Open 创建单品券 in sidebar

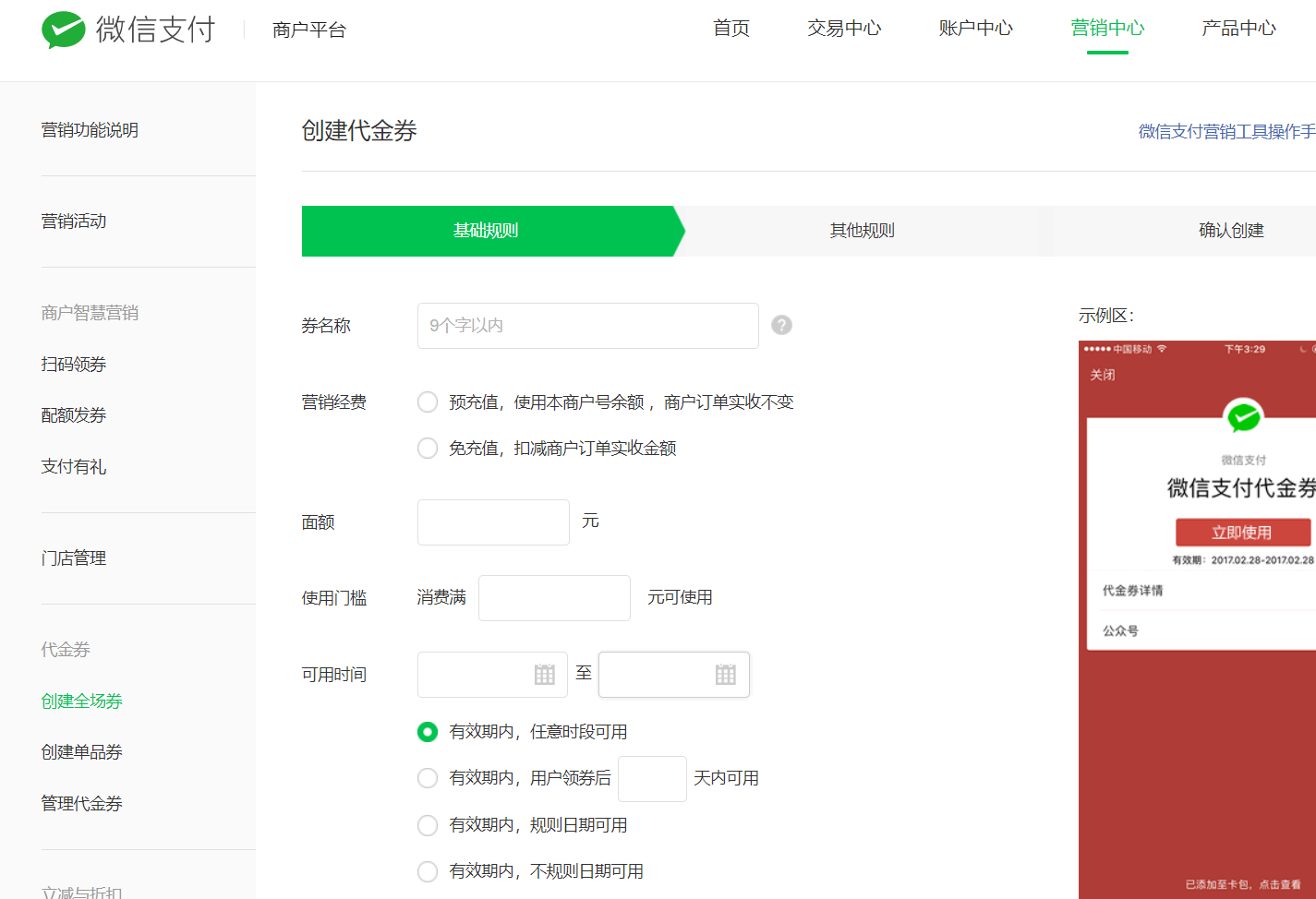82,752
